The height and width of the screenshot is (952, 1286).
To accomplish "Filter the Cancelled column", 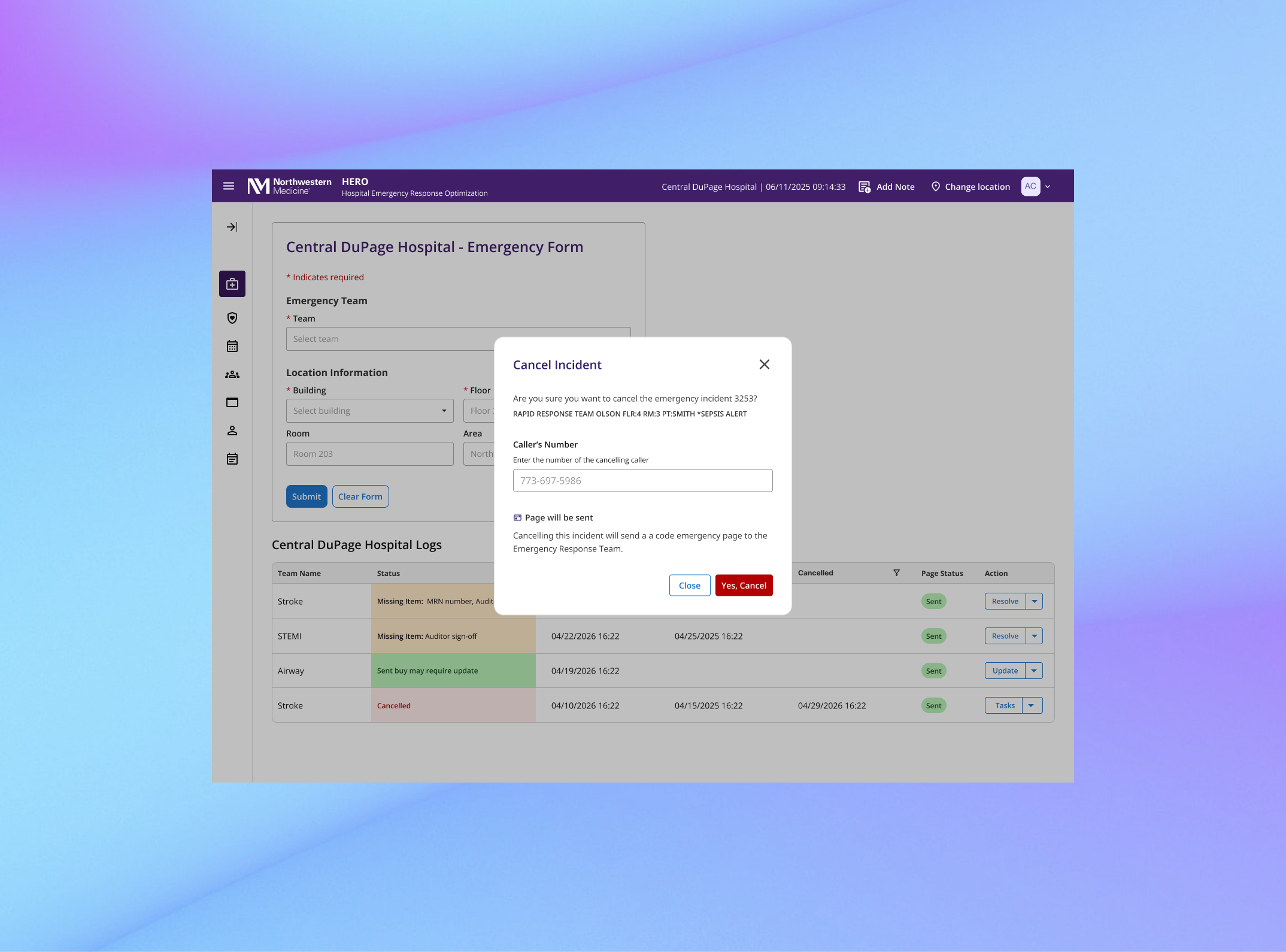I will [896, 573].
